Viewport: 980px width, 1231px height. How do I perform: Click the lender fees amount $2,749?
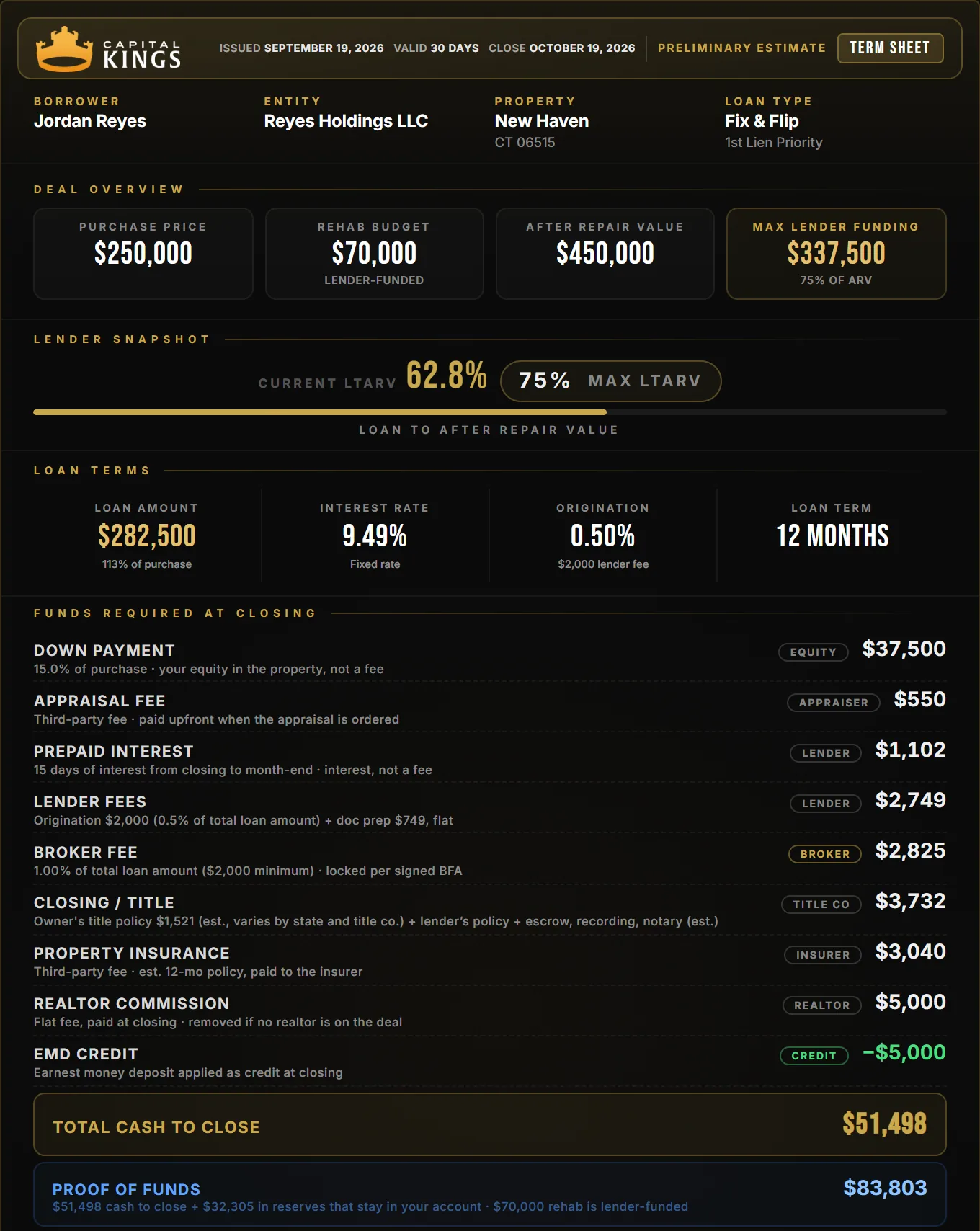pyautogui.click(x=910, y=801)
